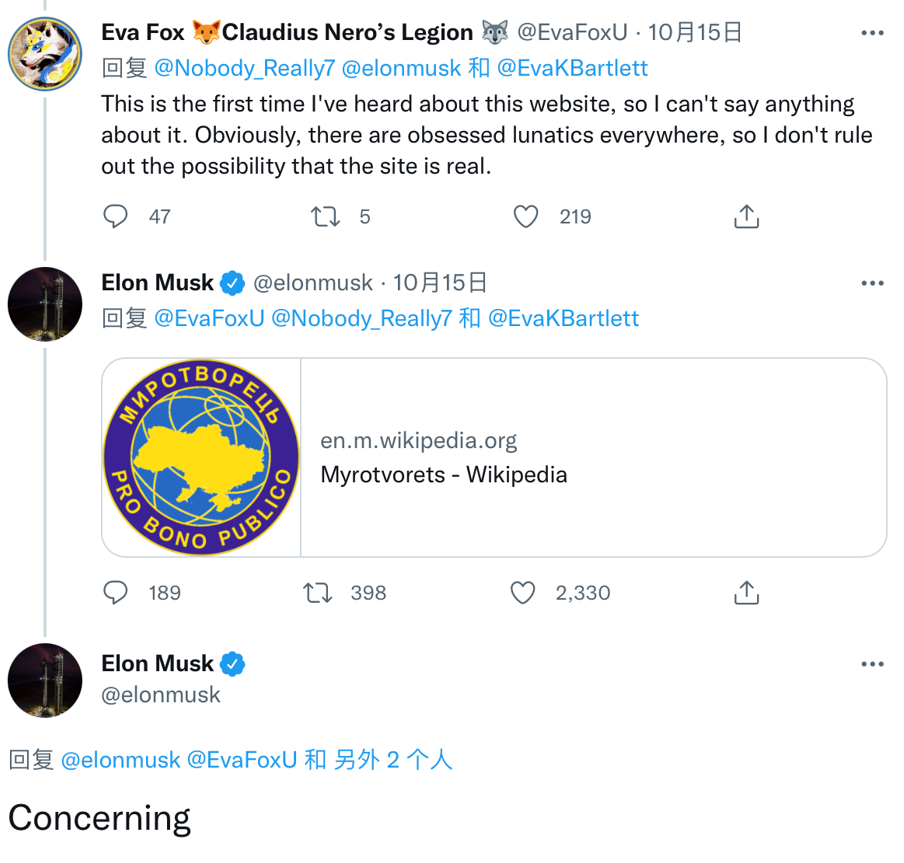904x863 pixels.
Task: Open @EvaKBartlett mention in Elon's reply line
Action: (x=563, y=318)
